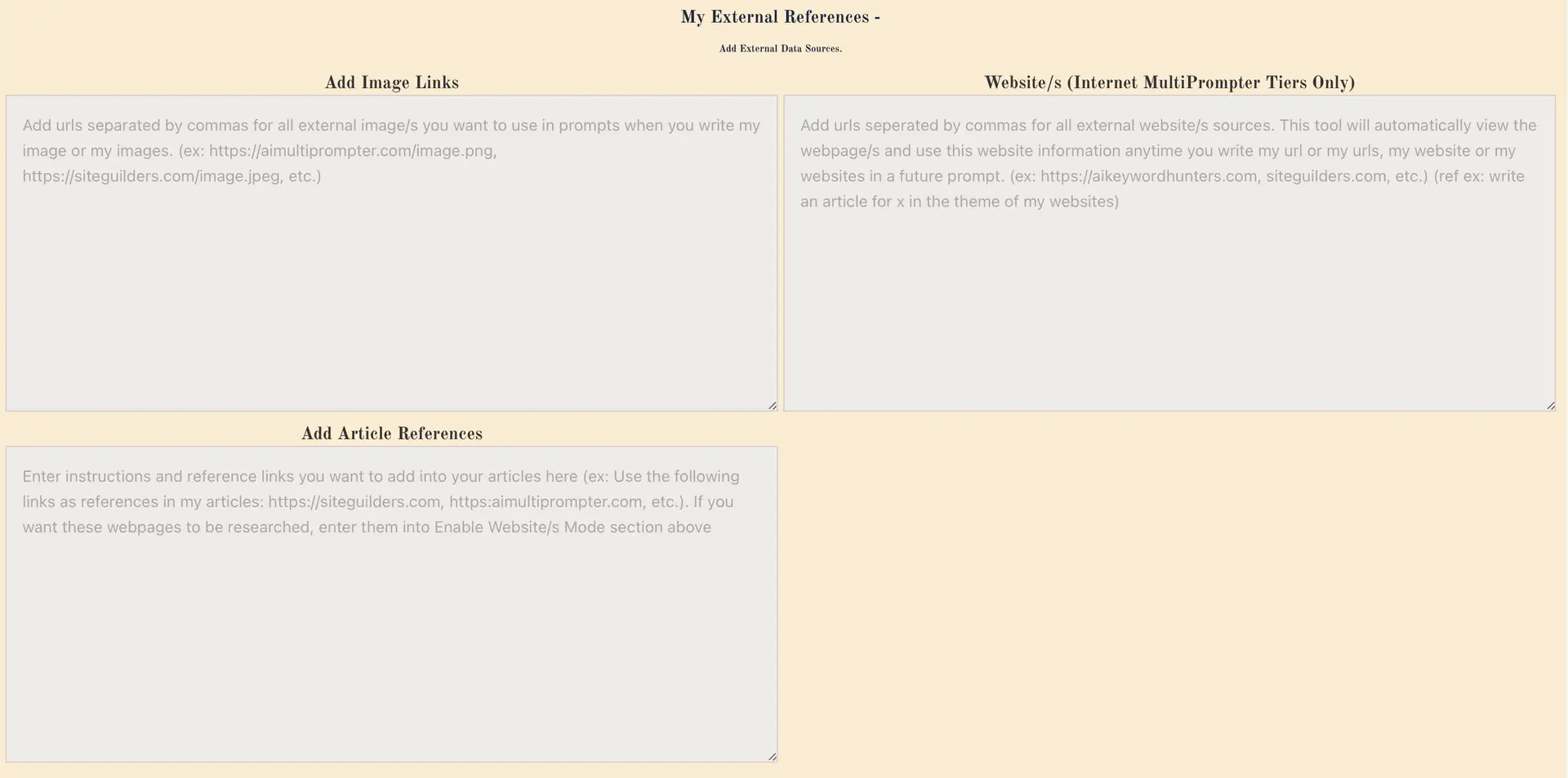Select the Add External Data Sources subtitle
1568x778 pixels.
(780, 49)
